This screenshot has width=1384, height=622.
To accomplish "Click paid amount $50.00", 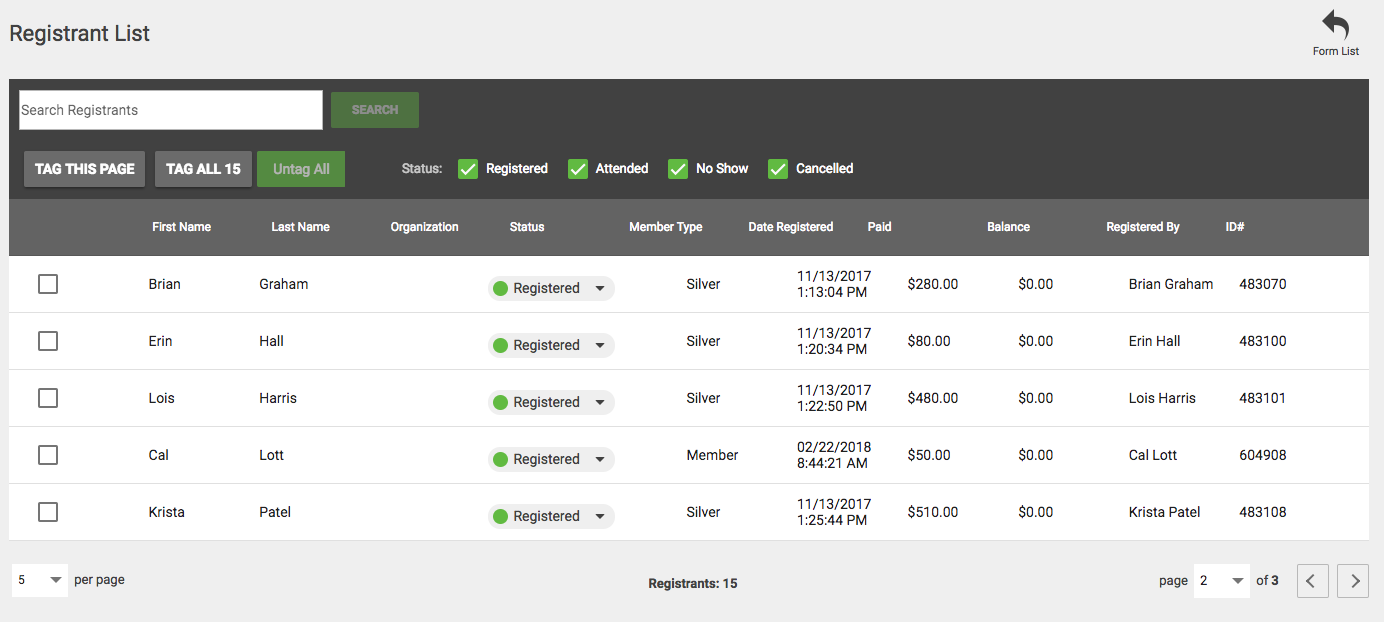I will tap(929, 455).
